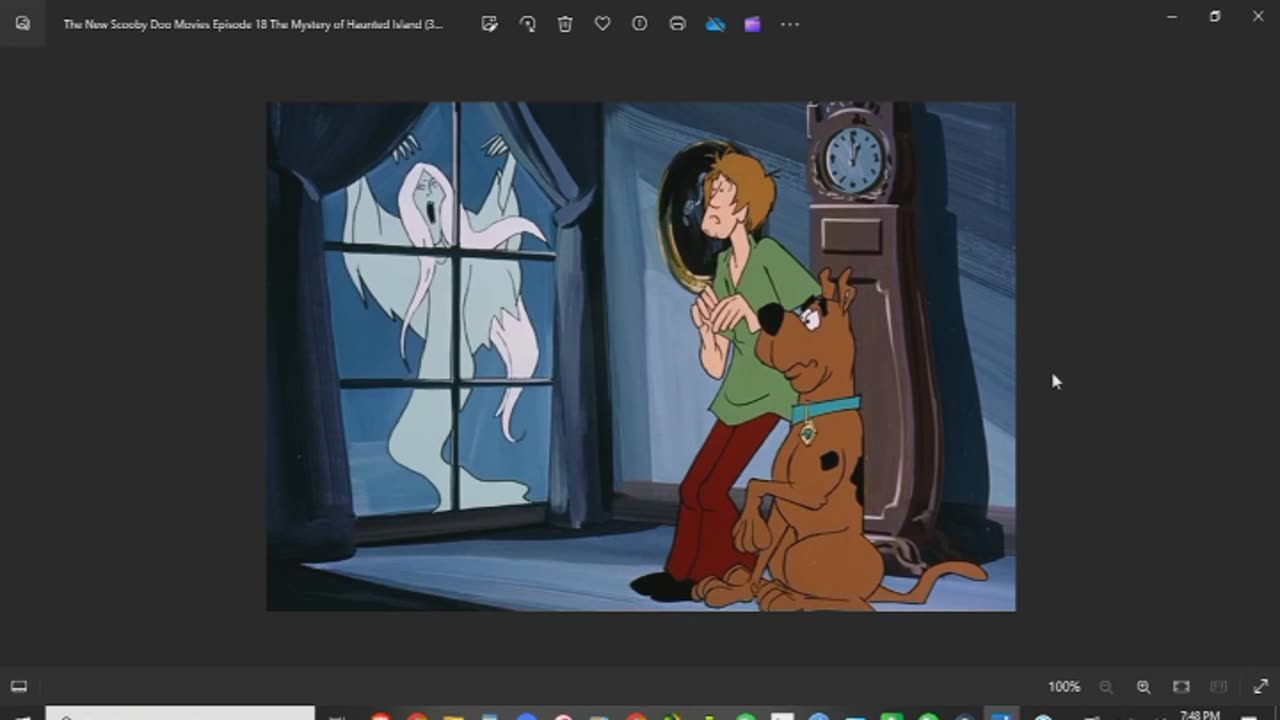The width and height of the screenshot is (1280, 720).
Task: Click the OneDrive cloud icon
Action: tap(715, 24)
